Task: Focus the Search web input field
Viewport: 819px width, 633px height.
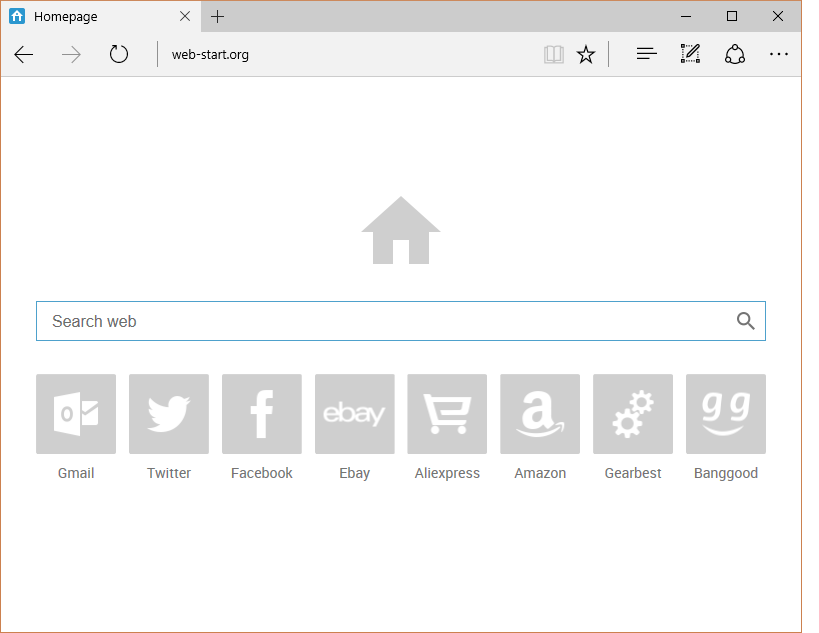Action: [x=380, y=321]
